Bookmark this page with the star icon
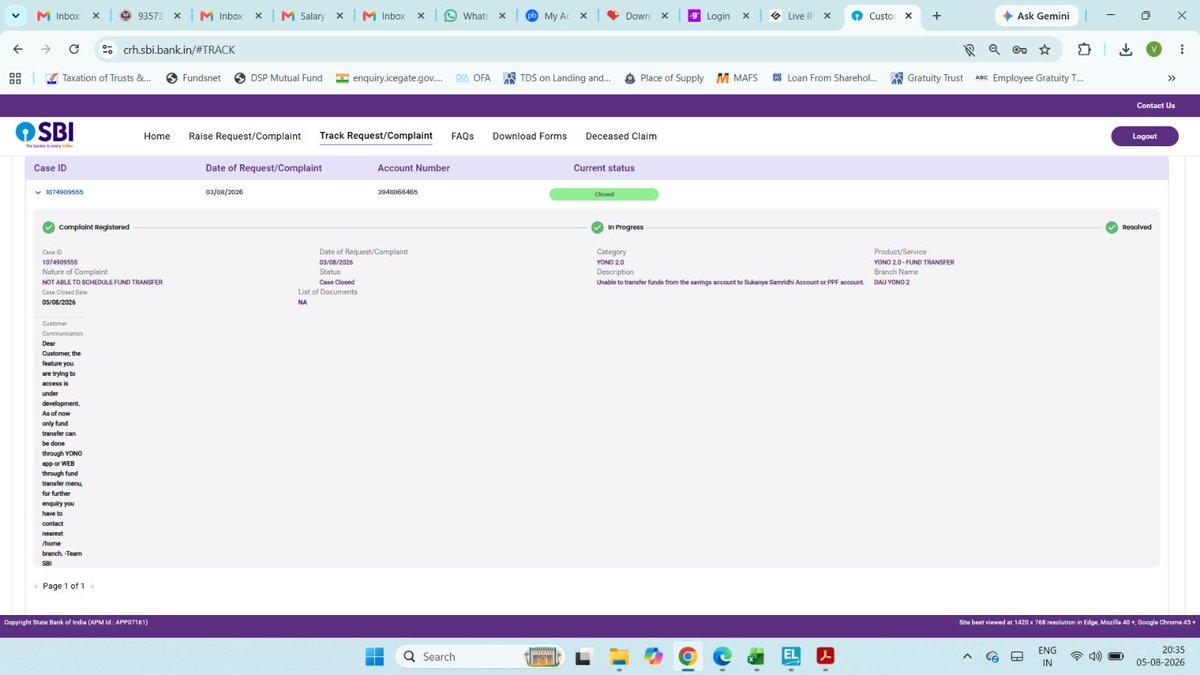 [1045, 49]
